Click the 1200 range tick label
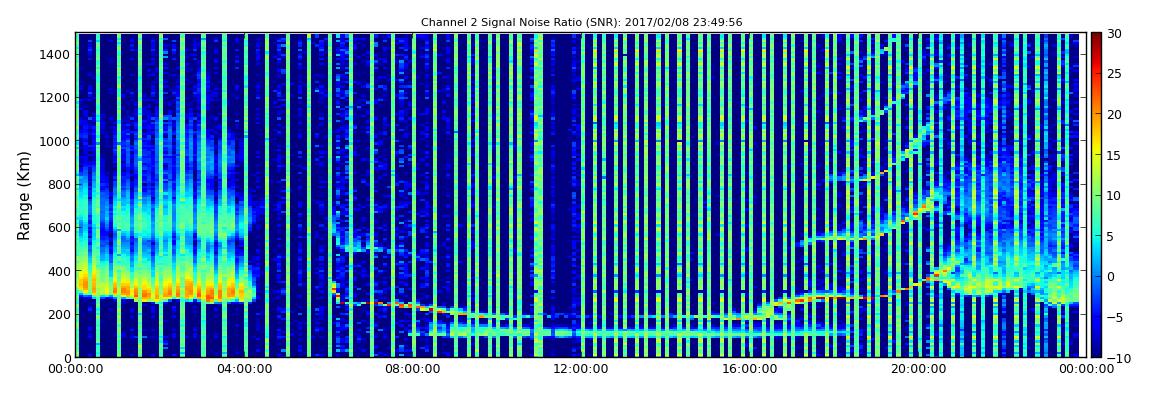This screenshot has width=1150, height=407. coord(55,98)
